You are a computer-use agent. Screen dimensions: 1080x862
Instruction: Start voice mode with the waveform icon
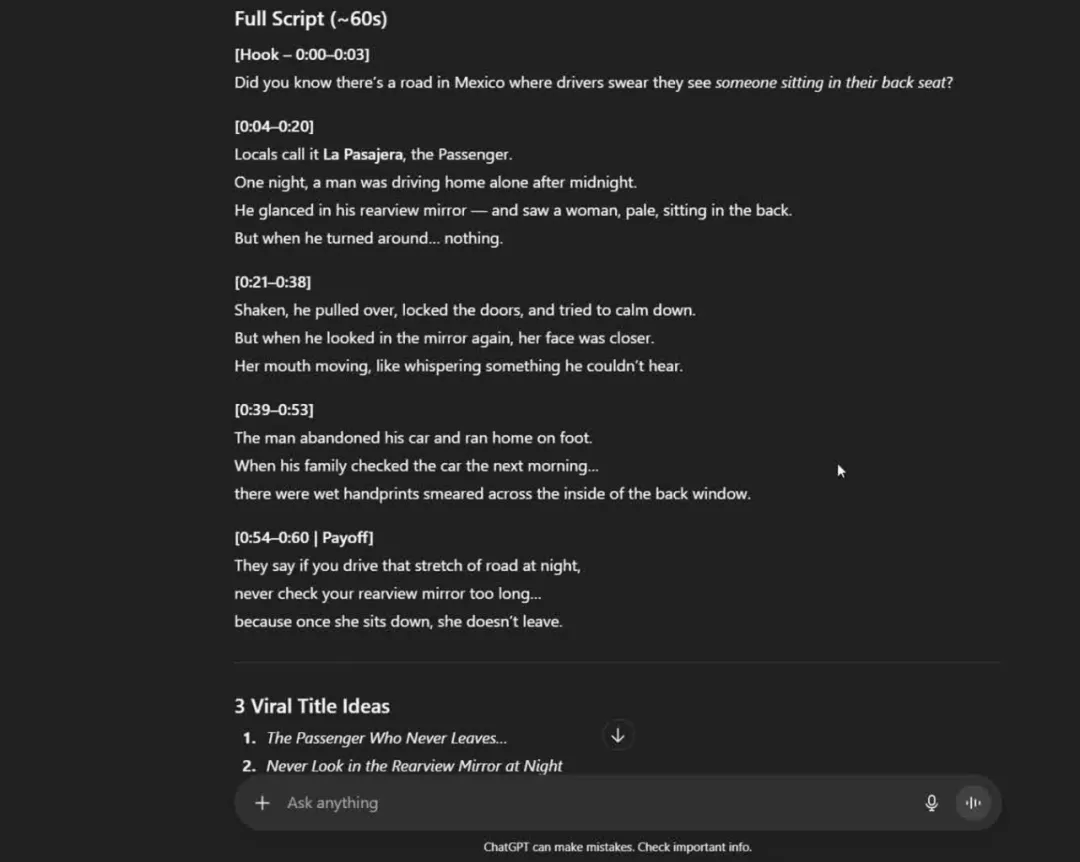point(972,803)
